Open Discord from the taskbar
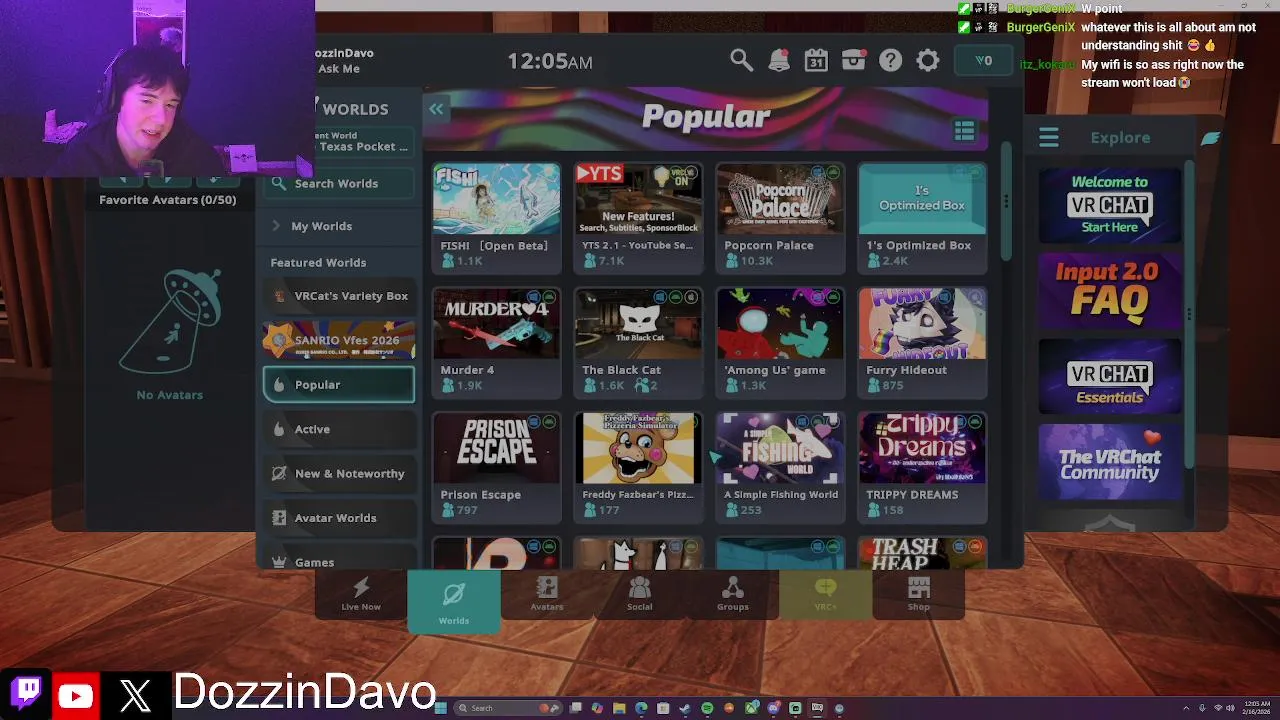Image resolution: width=1280 pixels, height=720 pixels. click(773, 708)
